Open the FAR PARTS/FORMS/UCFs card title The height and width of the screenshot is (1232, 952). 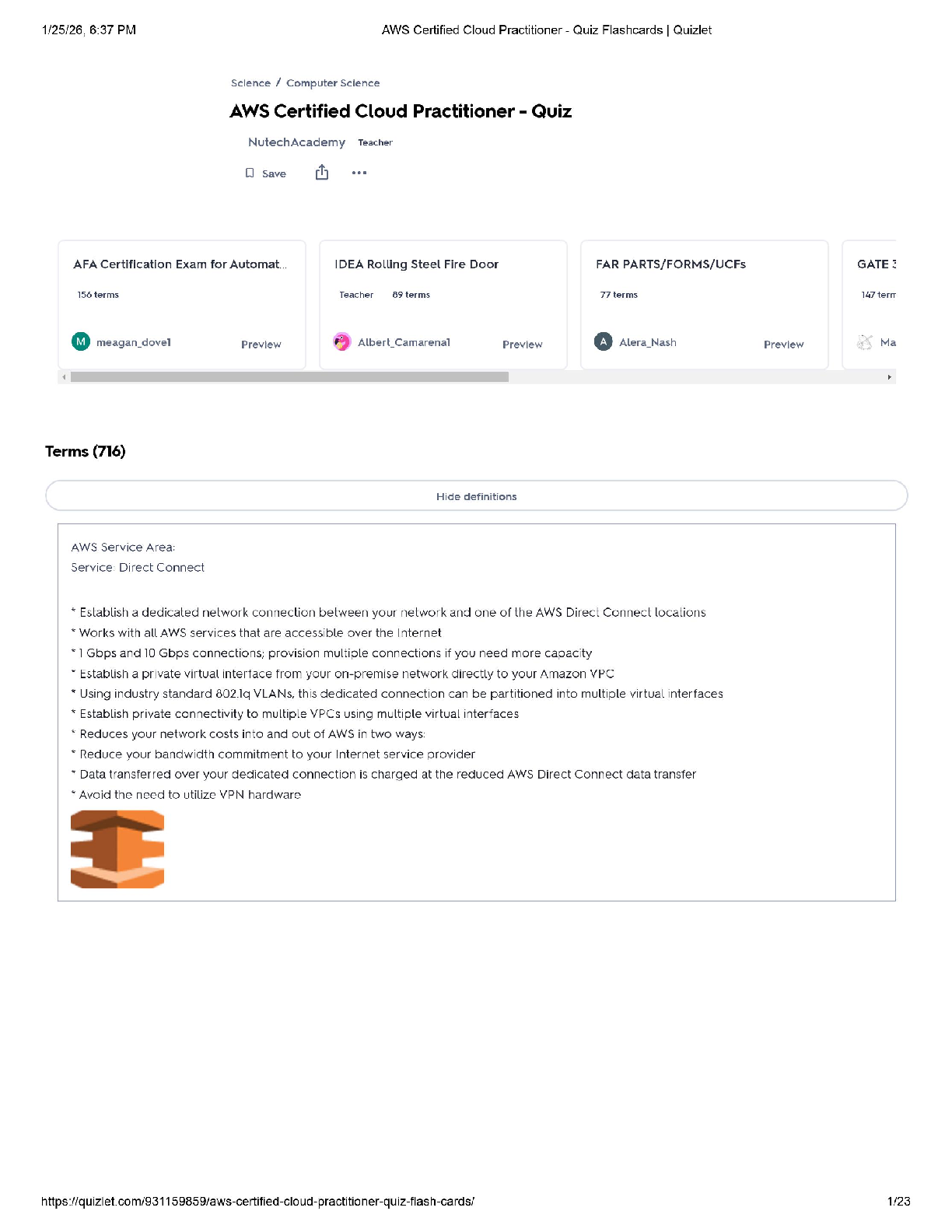[670, 264]
